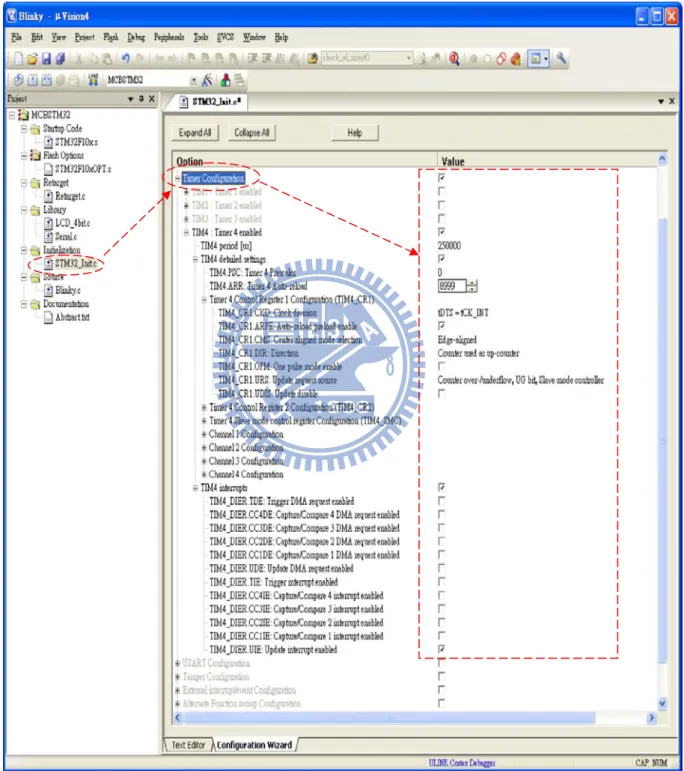The height and width of the screenshot is (771, 684).
Task: Click the Open file folder icon
Action: (32, 59)
